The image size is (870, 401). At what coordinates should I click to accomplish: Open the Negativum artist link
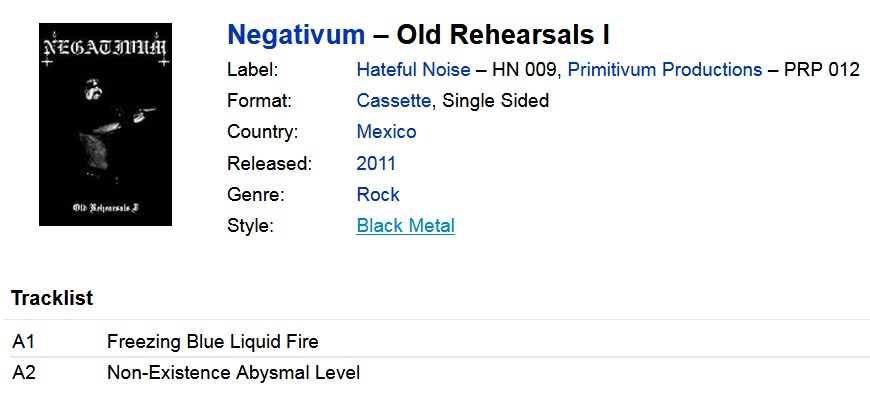click(296, 35)
